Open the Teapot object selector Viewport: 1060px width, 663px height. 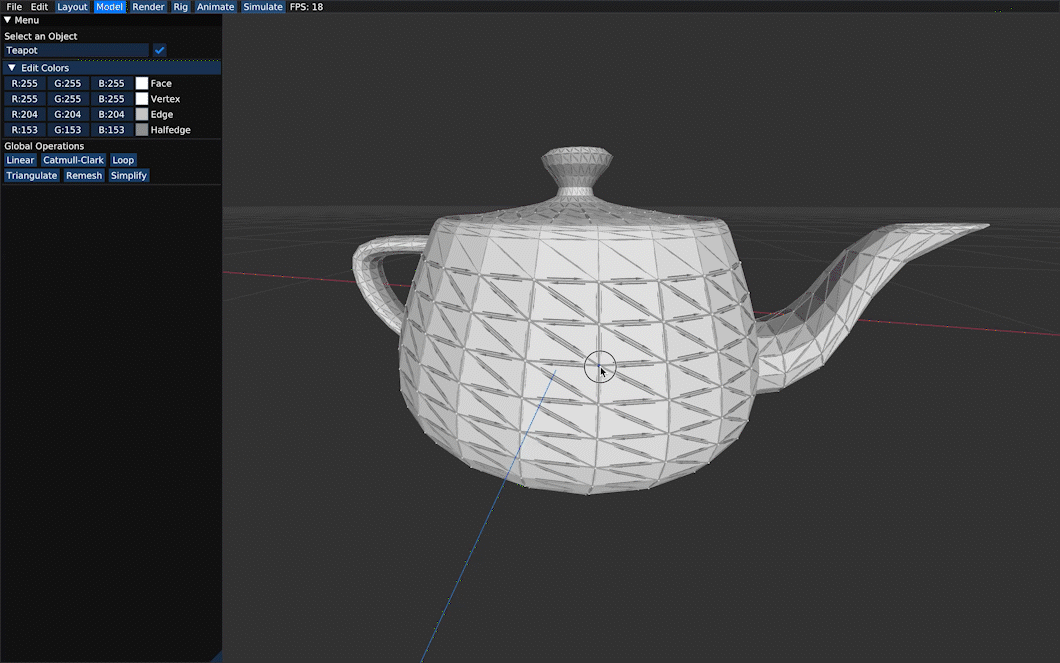pyautogui.click(x=76, y=50)
